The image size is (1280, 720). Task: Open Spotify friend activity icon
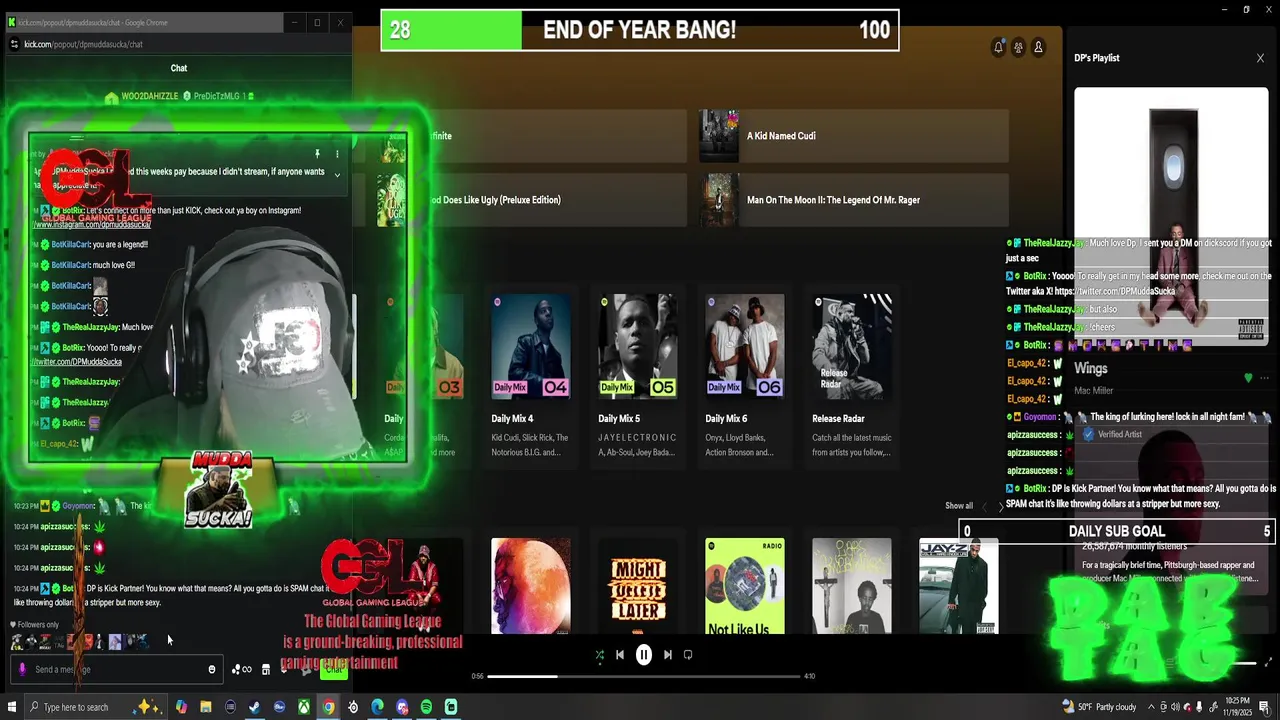1018,47
